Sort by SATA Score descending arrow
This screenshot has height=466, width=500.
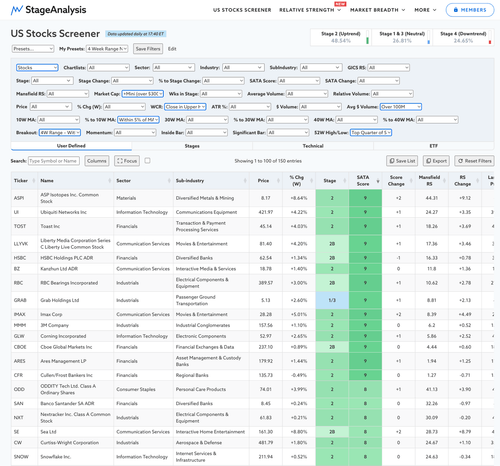pyautogui.click(x=378, y=181)
